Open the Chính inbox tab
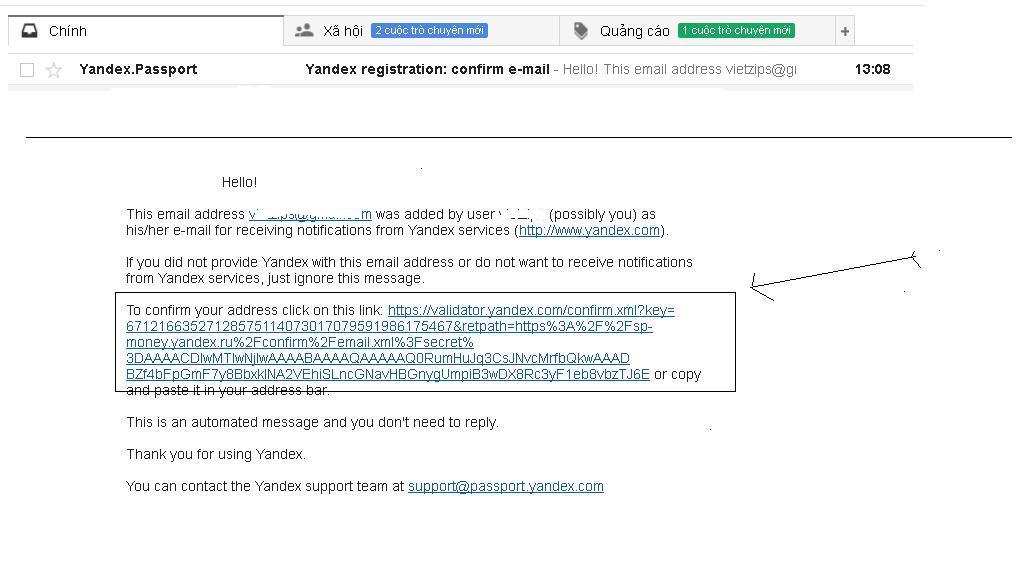1018x569 pixels. click(x=146, y=31)
